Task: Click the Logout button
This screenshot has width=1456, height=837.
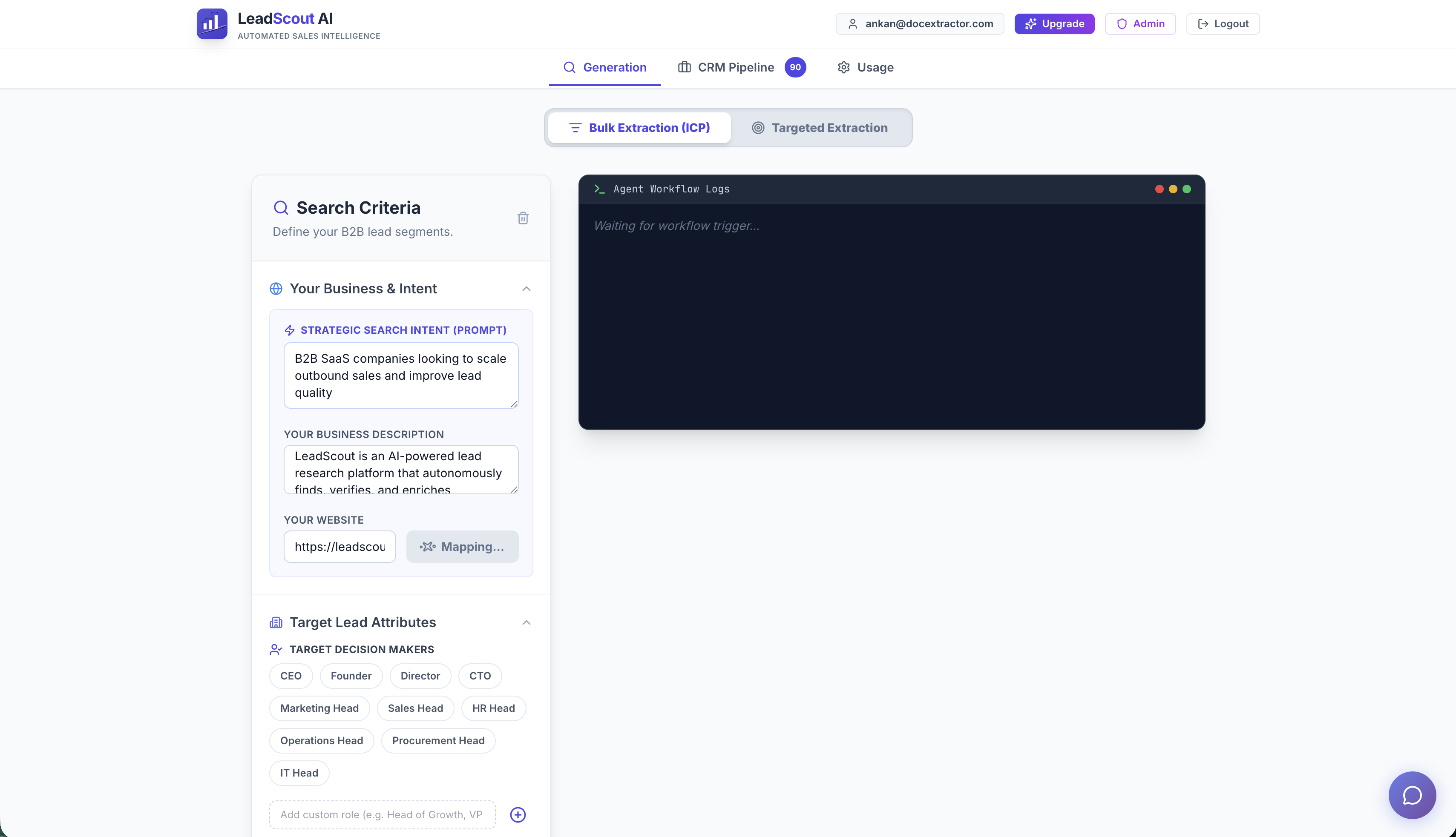Action: click(1223, 23)
